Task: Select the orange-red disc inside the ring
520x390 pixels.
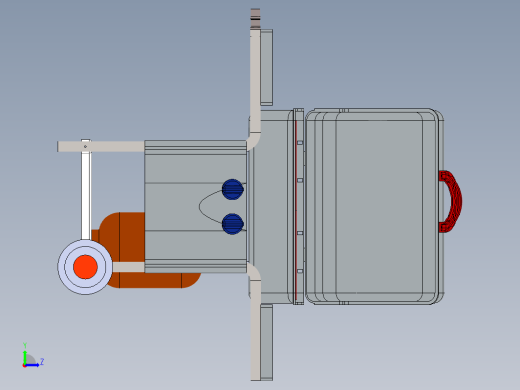Action: (85, 267)
